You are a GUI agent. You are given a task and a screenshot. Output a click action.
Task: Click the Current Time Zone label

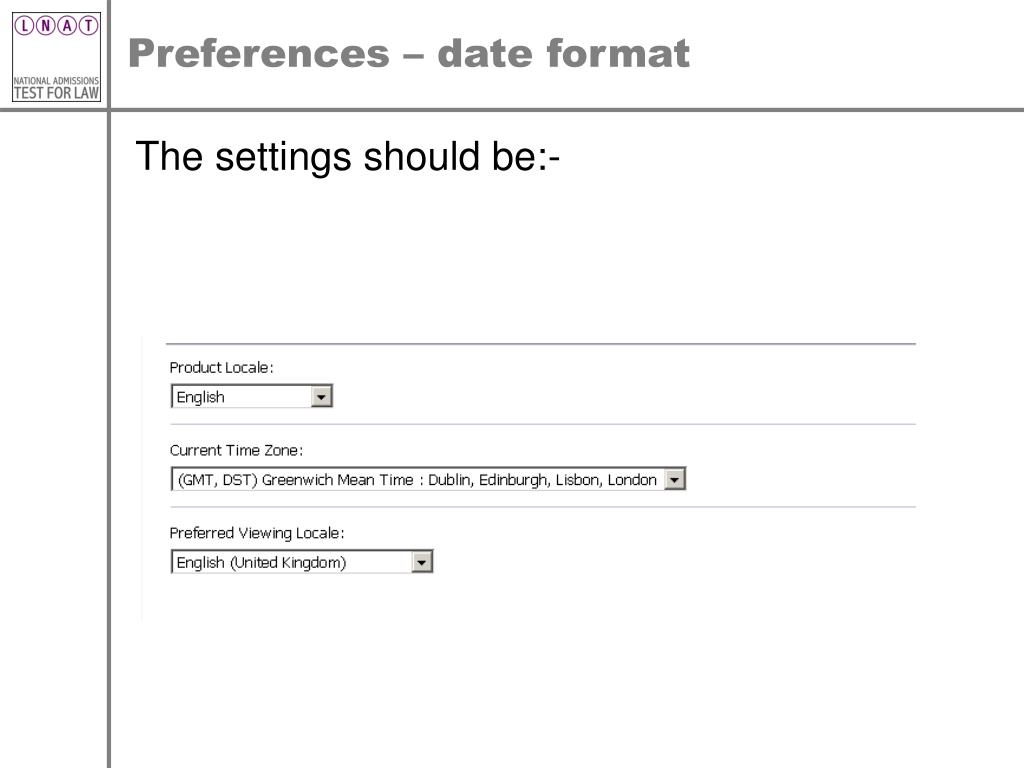236,451
